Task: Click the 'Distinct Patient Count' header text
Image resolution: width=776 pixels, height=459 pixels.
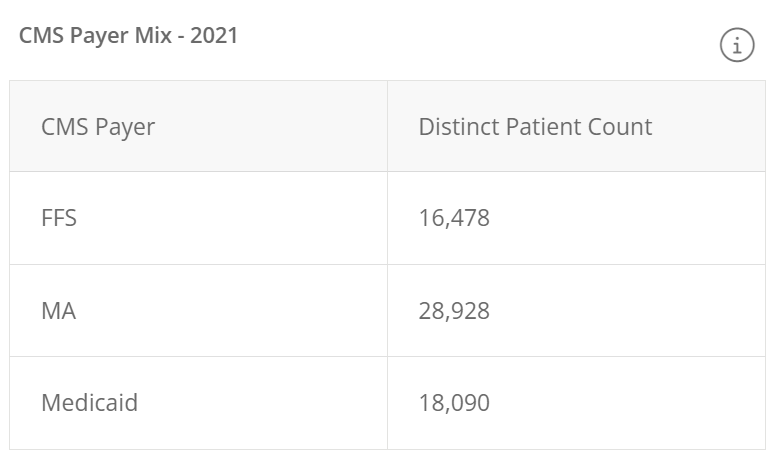Action: click(535, 127)
